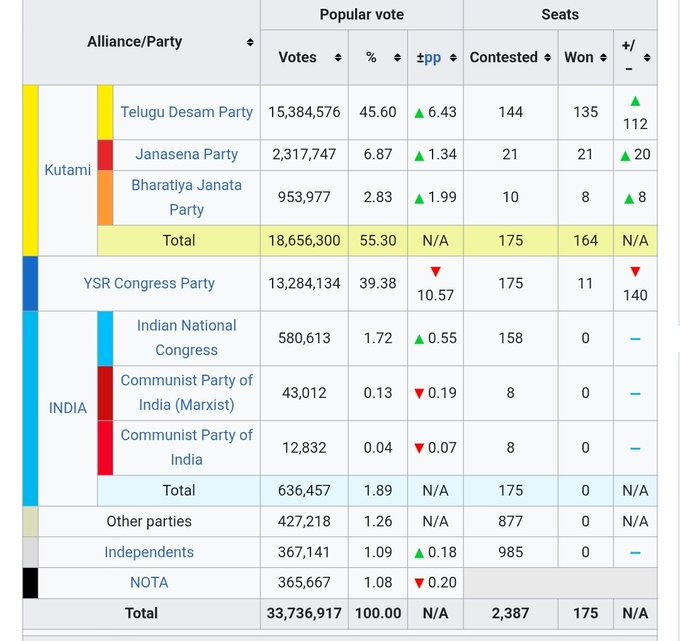
Task: Click red color cell beside Janasena Party
Action: 105,155
